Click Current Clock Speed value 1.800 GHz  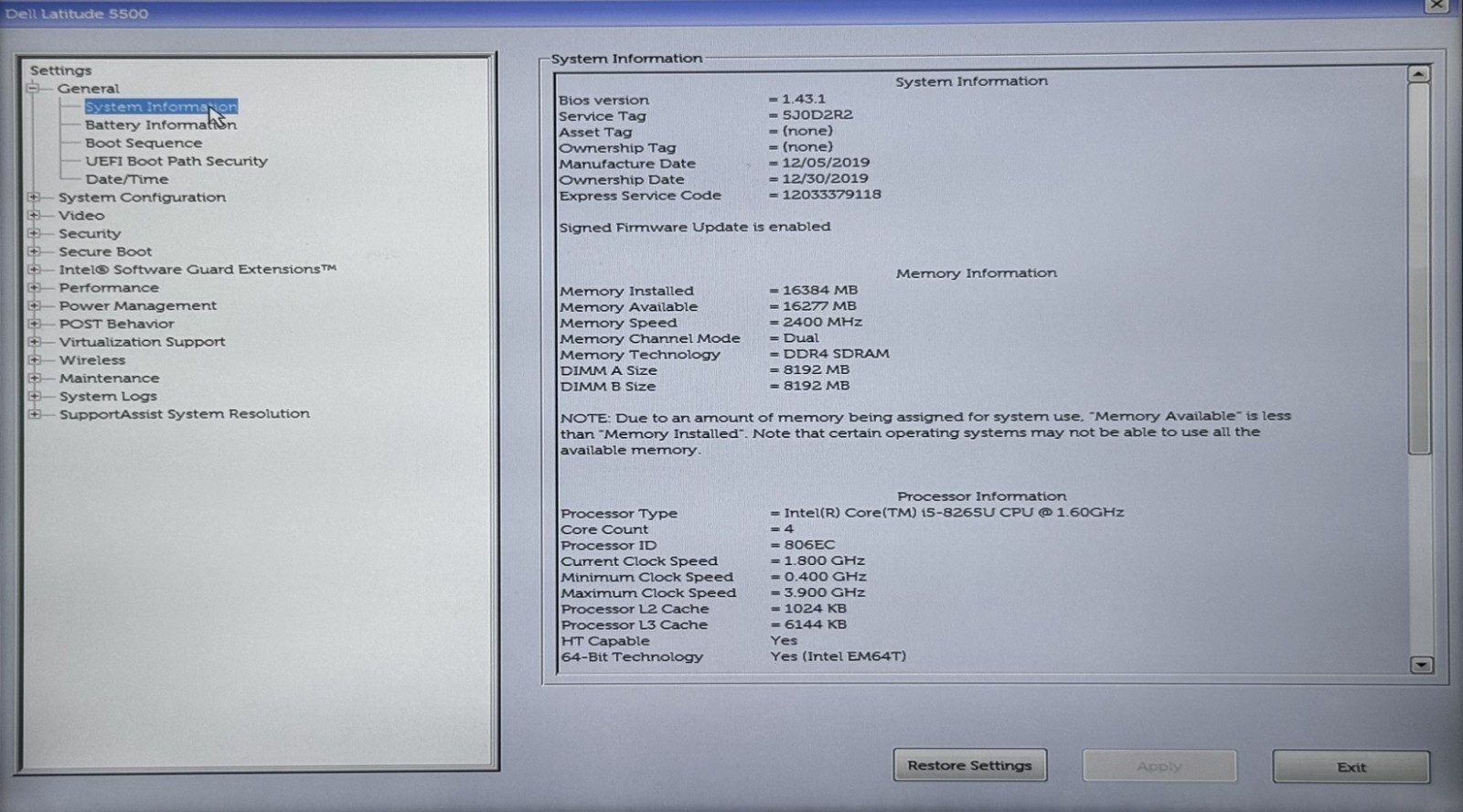pos(825,561)
